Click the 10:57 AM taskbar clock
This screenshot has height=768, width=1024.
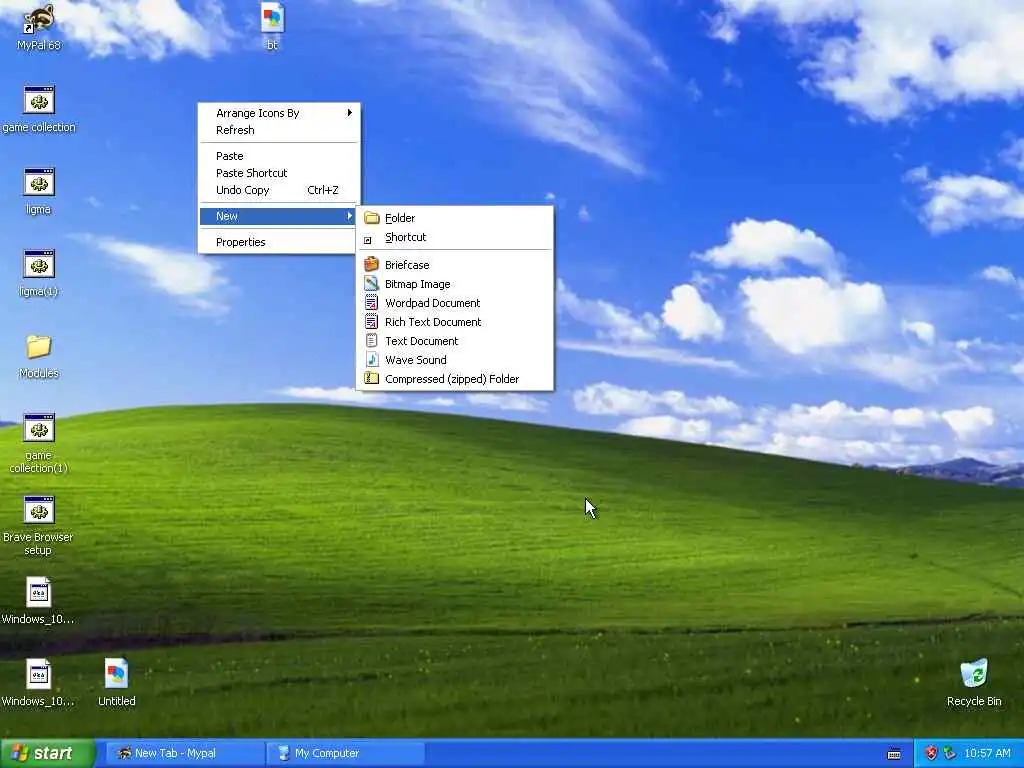pyautogui.click(x=987, y=754)
